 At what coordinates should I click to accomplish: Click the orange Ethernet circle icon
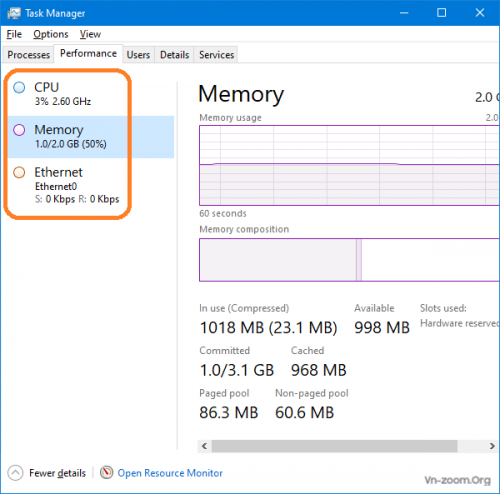(x=19, y=172)
